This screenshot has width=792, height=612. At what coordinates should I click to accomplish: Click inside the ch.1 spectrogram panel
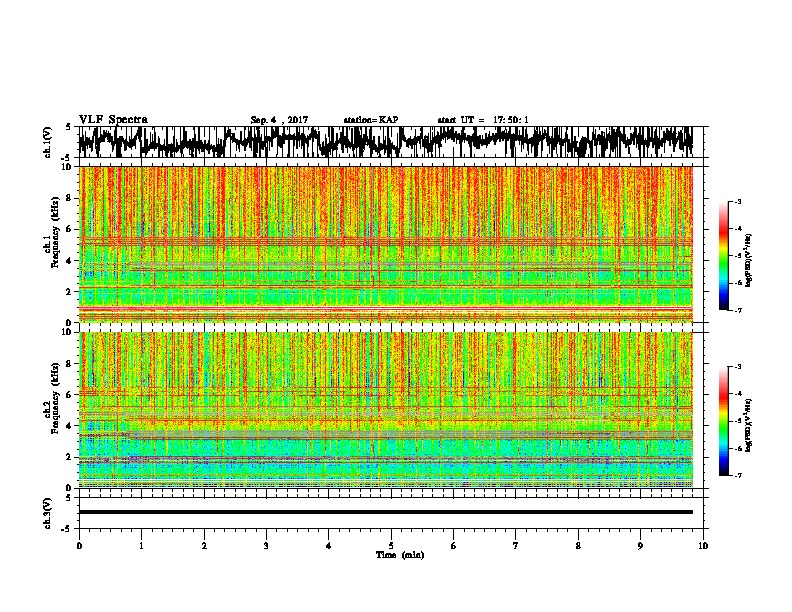(x=386, y=244)
